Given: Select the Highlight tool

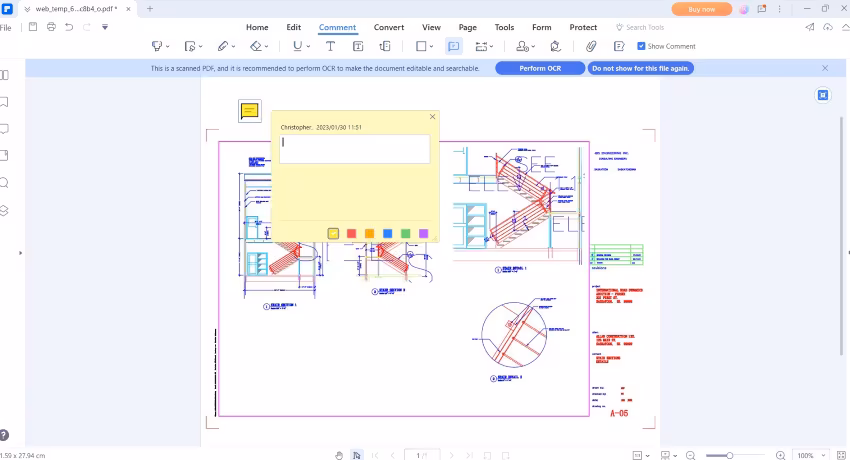Looking at the screenshot, I should coord(157,47).
